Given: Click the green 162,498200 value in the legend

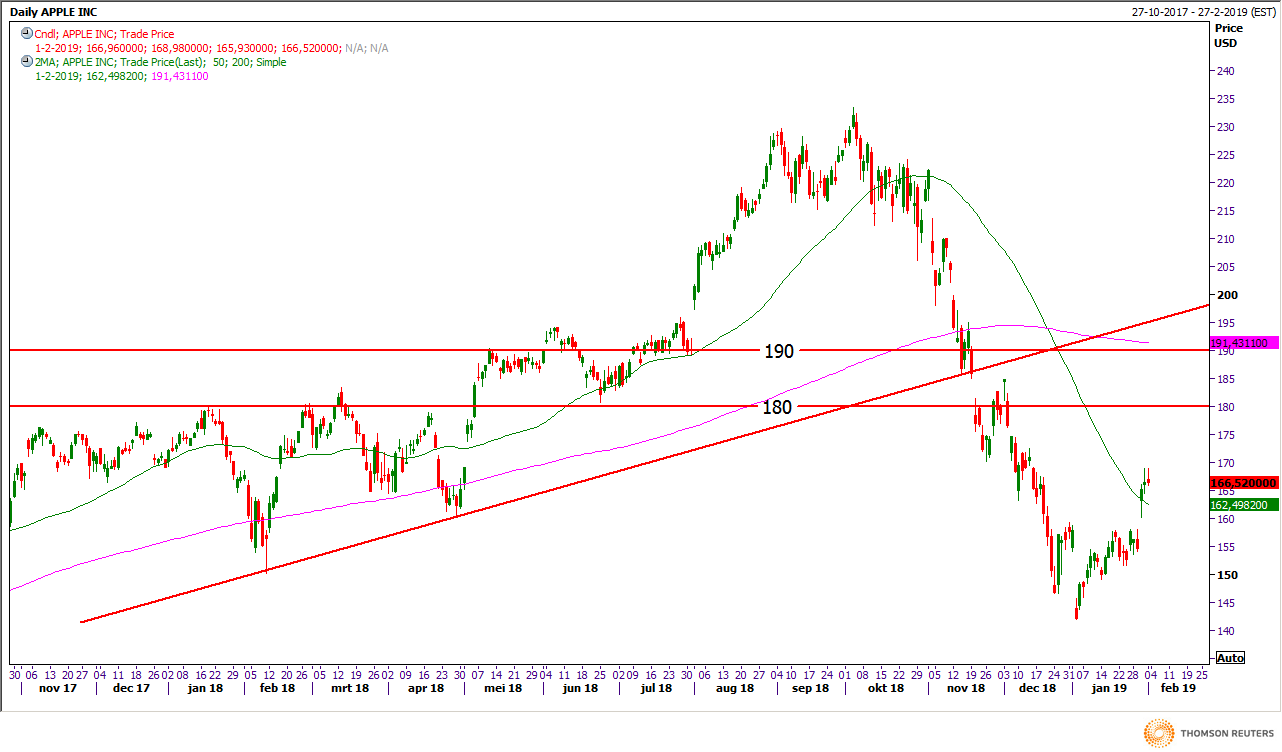Looking at the screenshot, I should click(116, 76).
